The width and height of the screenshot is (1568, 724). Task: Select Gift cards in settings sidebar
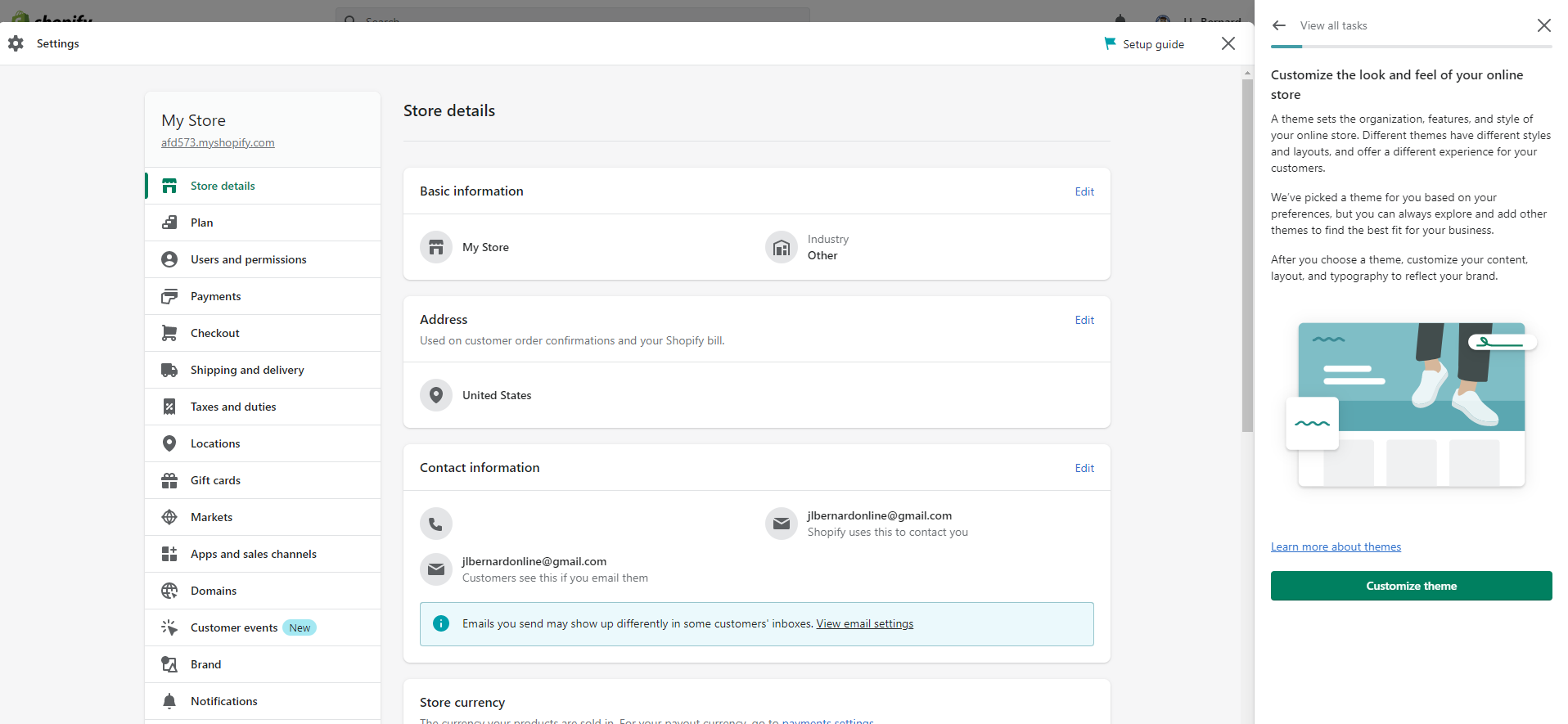pyautogui.click(x=263, y=480)
